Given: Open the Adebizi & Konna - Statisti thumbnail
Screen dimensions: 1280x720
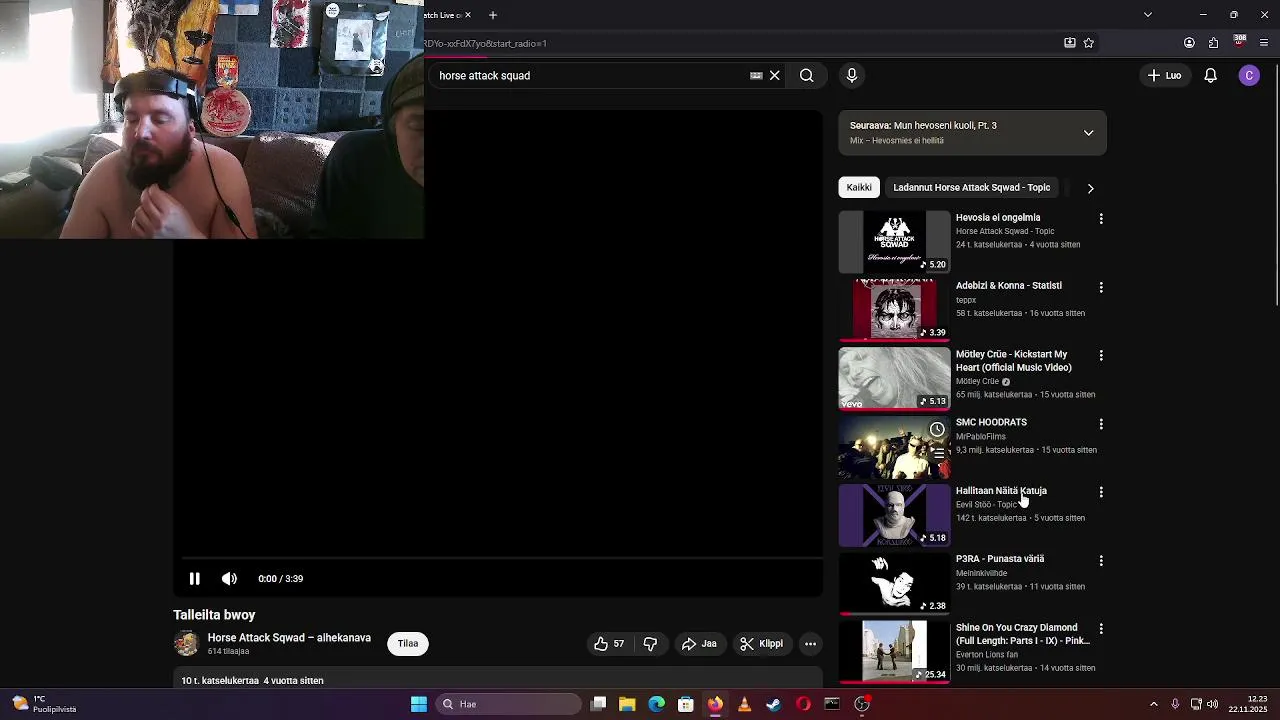Looking at the screenshot, I should coord(894,310).
